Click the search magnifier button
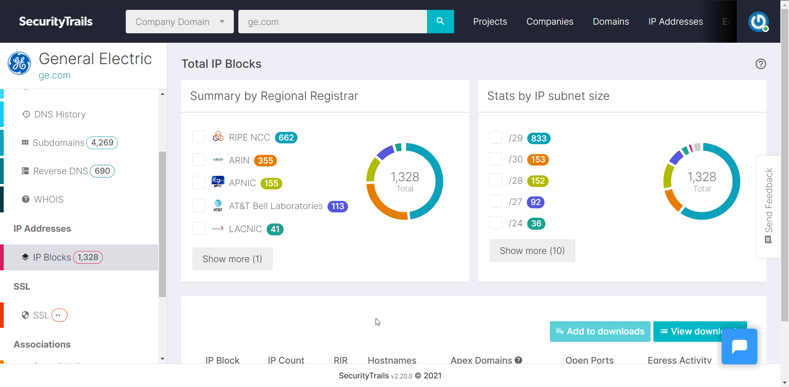The image size is (789, 387). 440,22
